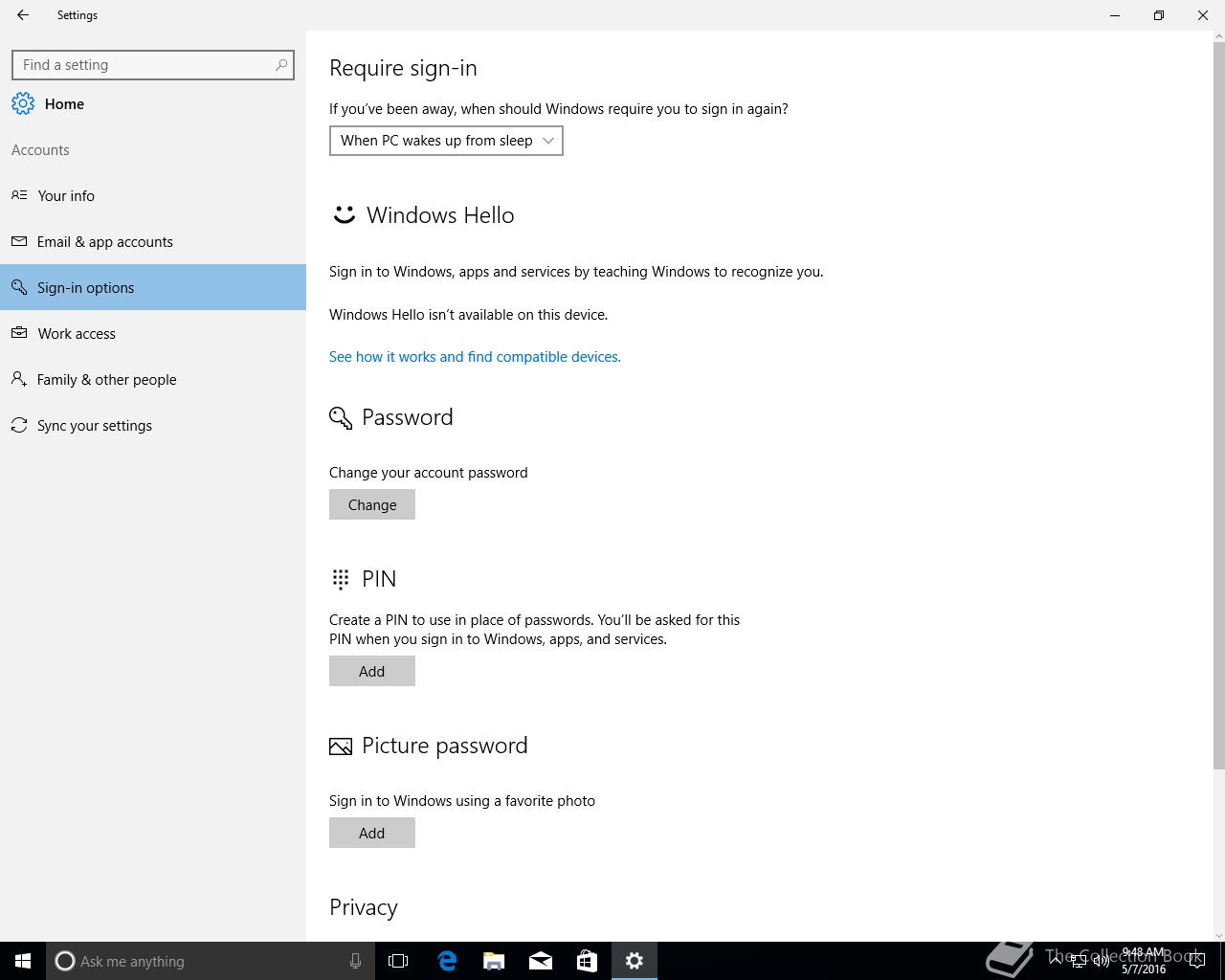Viewport: 1225px width, 980px height.
Task: Click the taskbar clock and date
Action: click(x=1144, y=961)
